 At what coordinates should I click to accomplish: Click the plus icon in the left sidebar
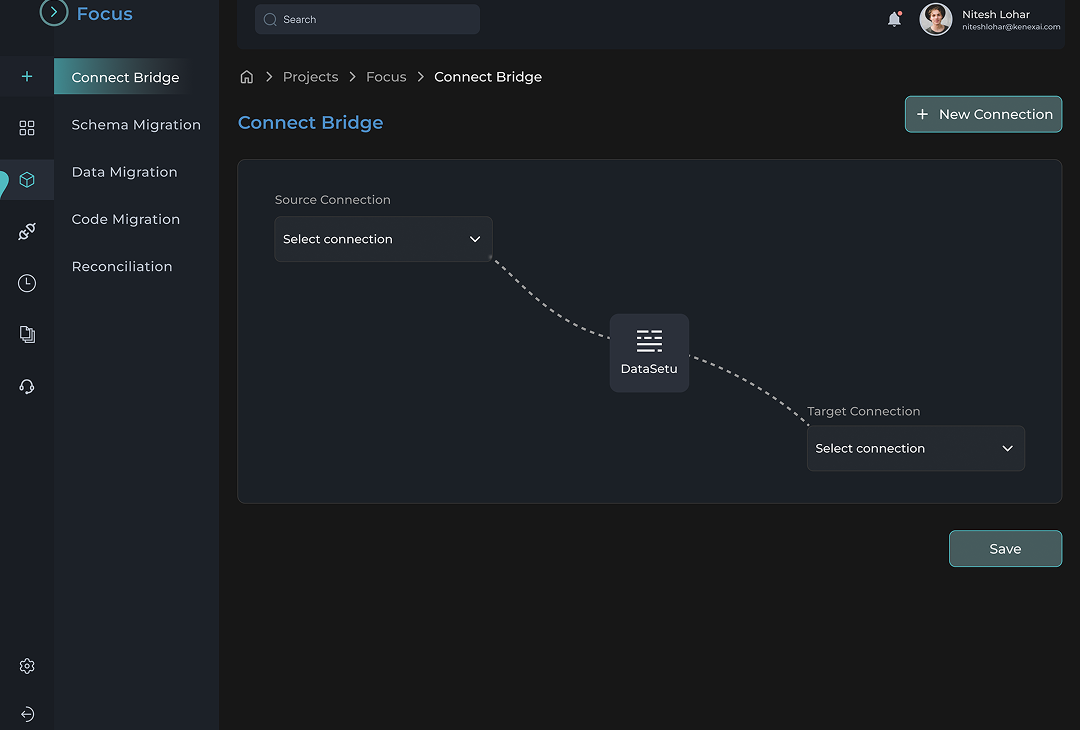[27, 76]
